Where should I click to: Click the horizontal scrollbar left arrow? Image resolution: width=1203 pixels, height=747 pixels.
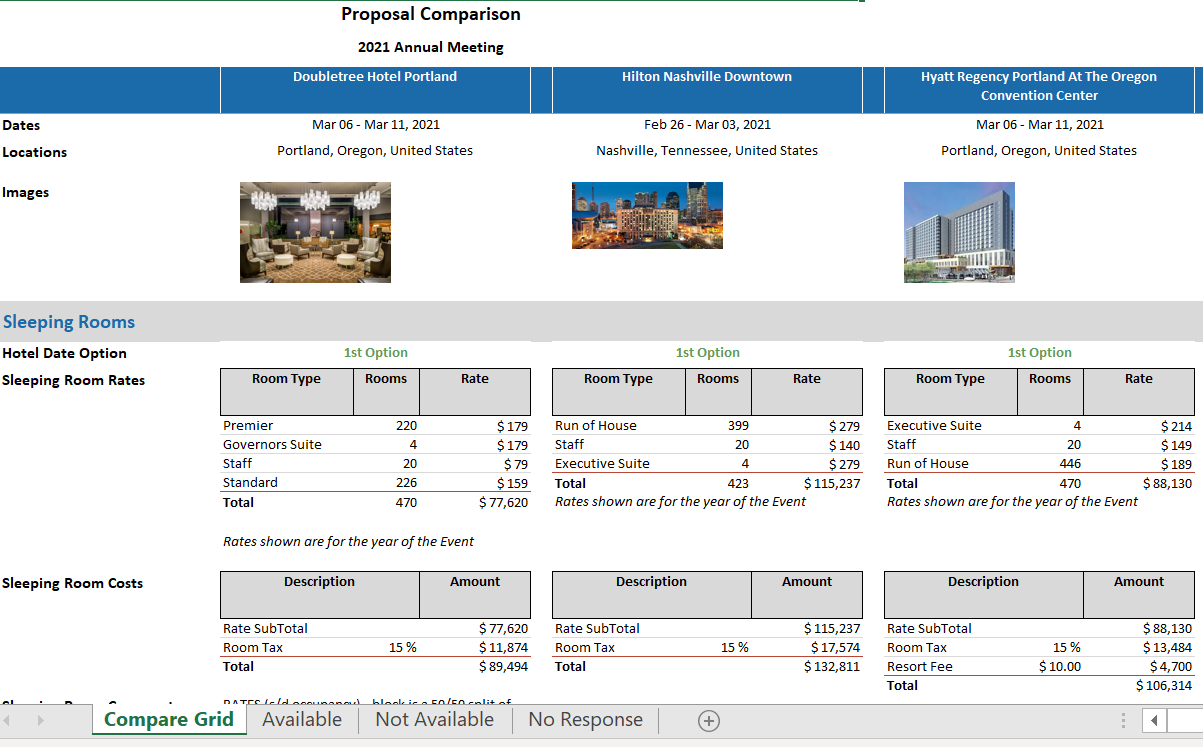tap(1154, 721)
